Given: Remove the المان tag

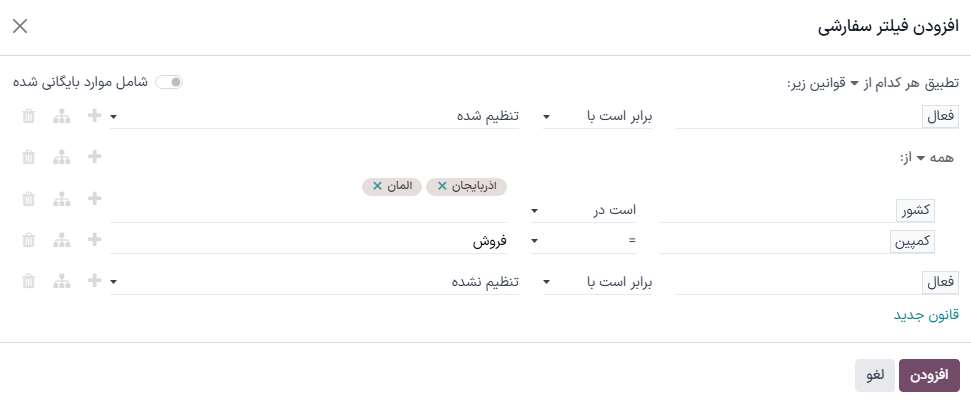Looking at the screenshot, I should tap(377, 186).
